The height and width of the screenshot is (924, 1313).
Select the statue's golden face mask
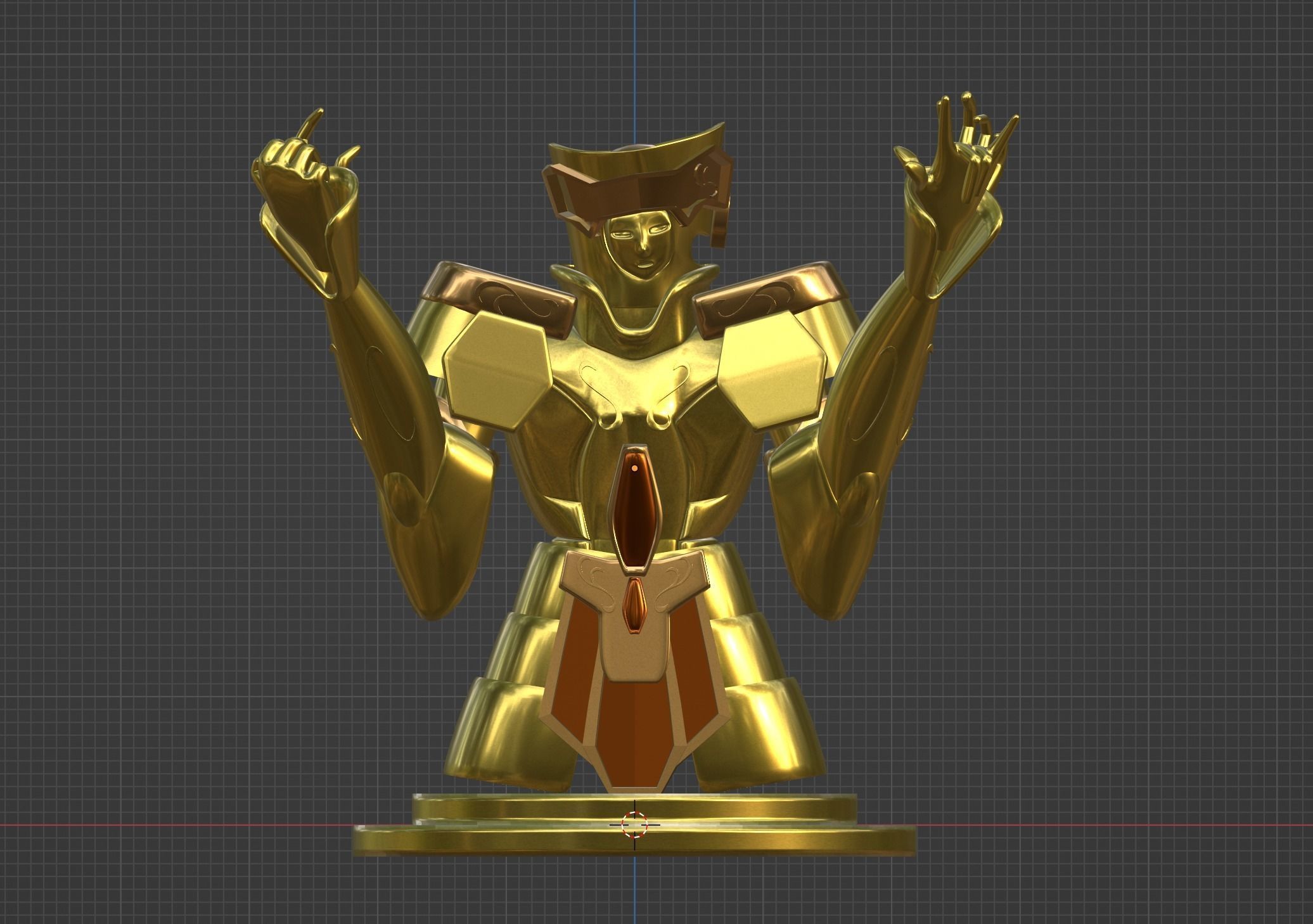coord(637,246)
